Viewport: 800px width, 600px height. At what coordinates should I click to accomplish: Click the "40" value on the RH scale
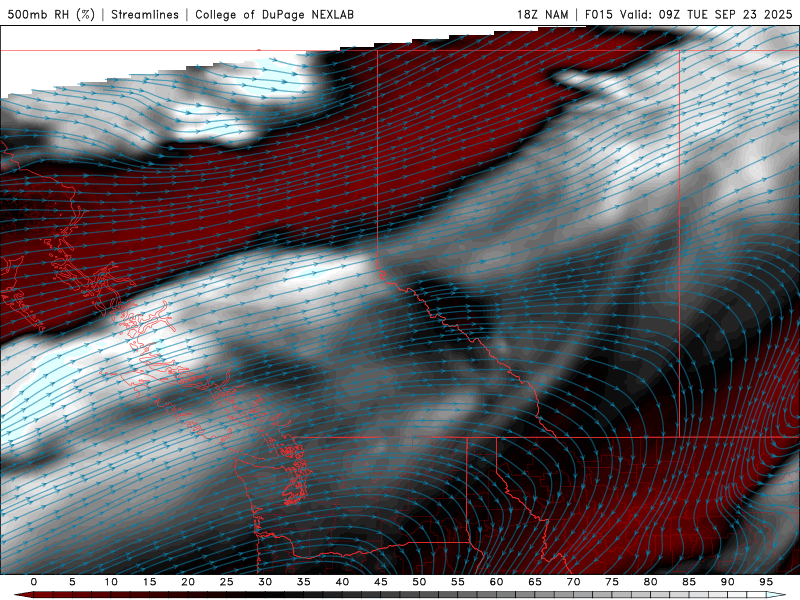342,582
